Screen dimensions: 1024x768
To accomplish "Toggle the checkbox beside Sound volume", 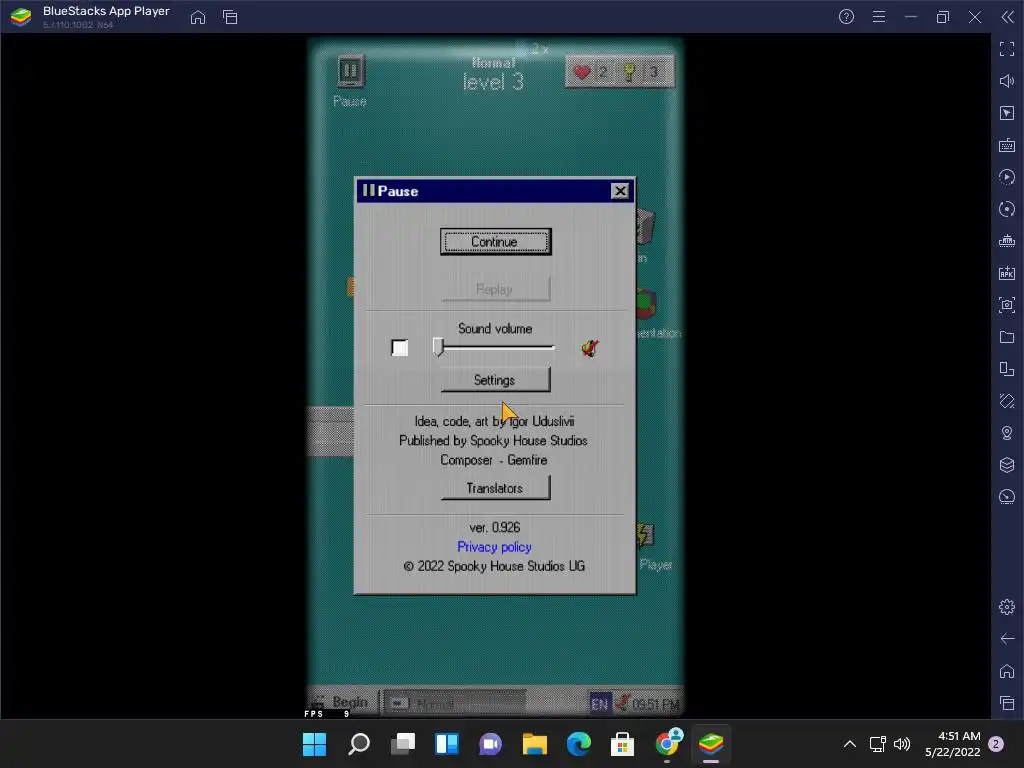I will pos(400,347).
